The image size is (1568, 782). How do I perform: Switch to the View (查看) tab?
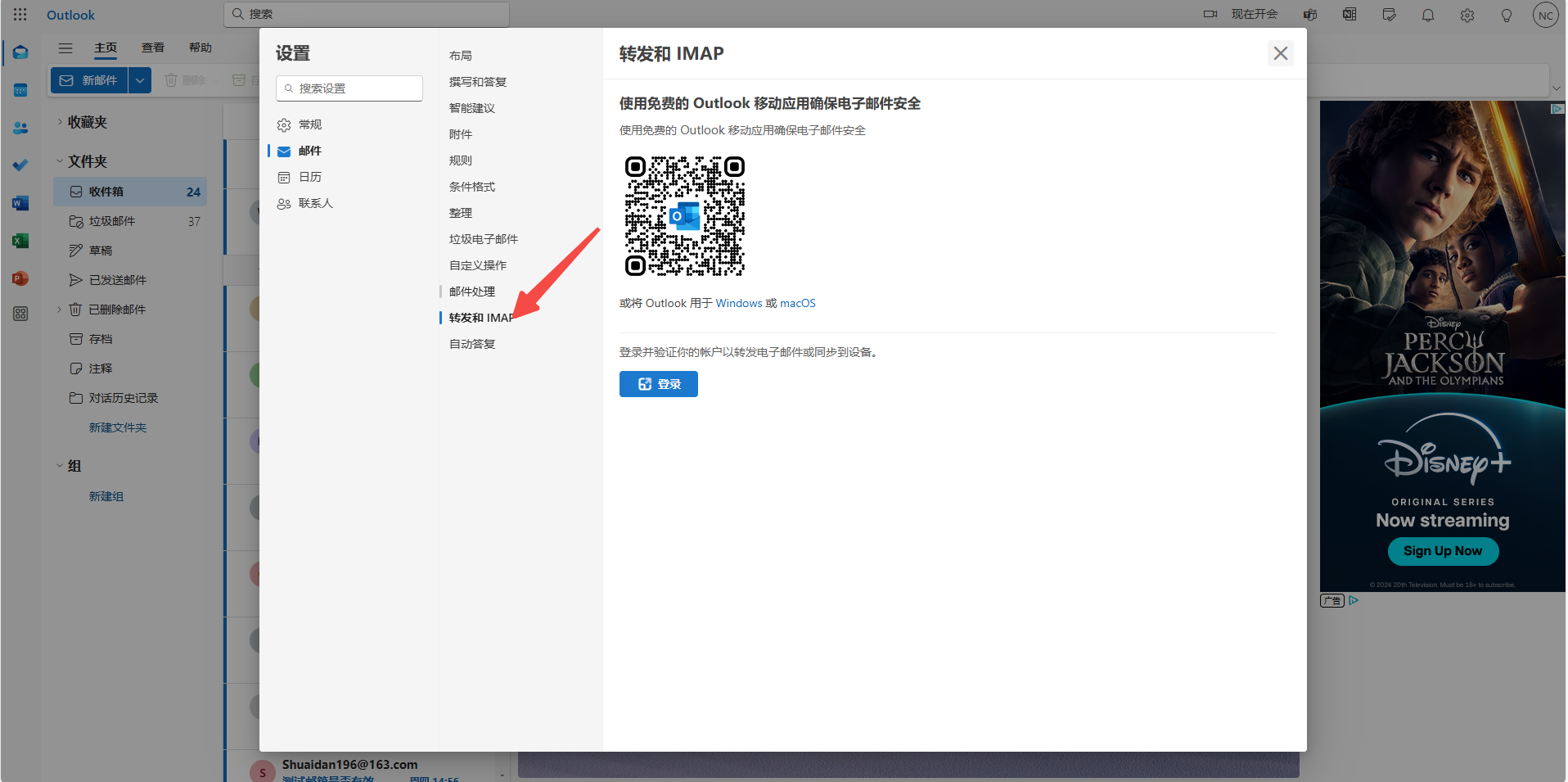point(153,47)
